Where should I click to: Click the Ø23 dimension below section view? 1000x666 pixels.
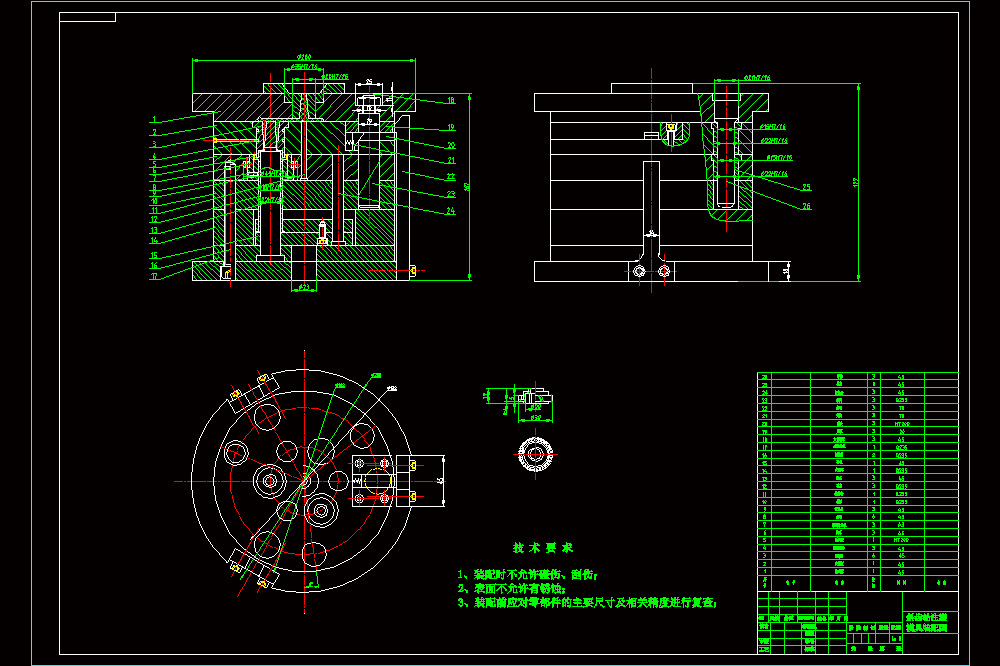tap(304, 287)
